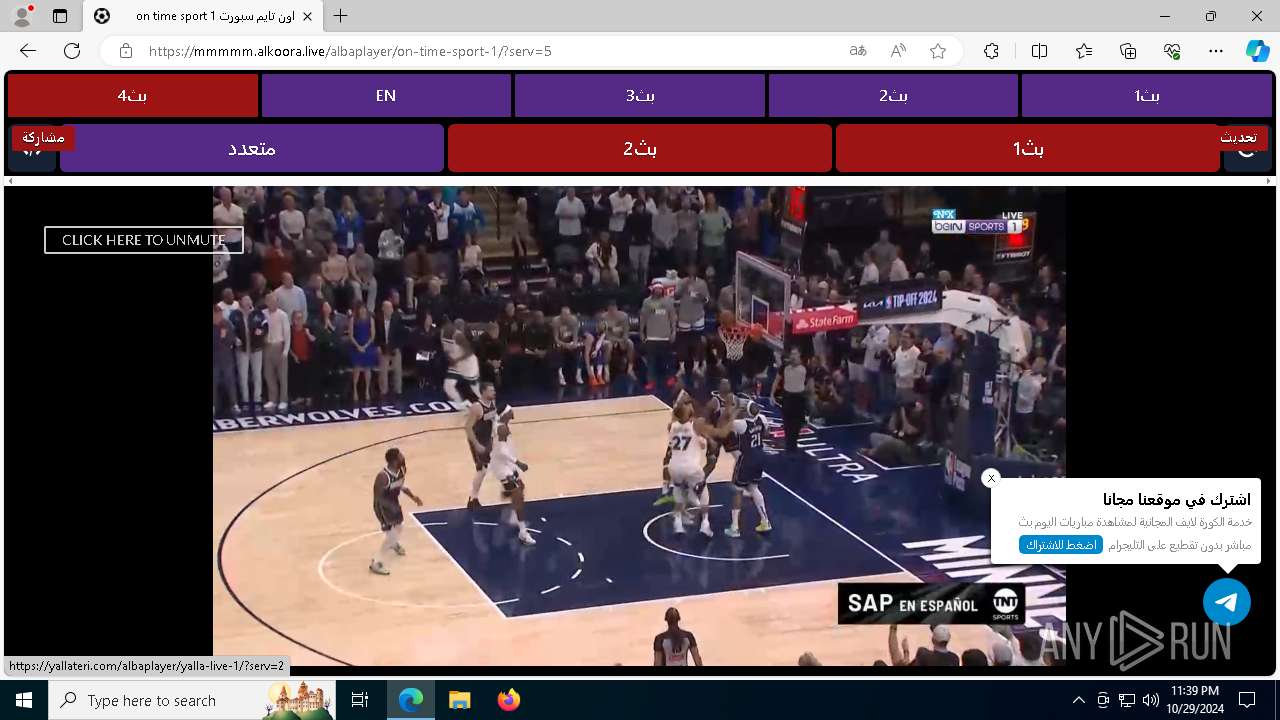Go back to the previous page
Viewport: 1280px width, 720px height.
28,51
